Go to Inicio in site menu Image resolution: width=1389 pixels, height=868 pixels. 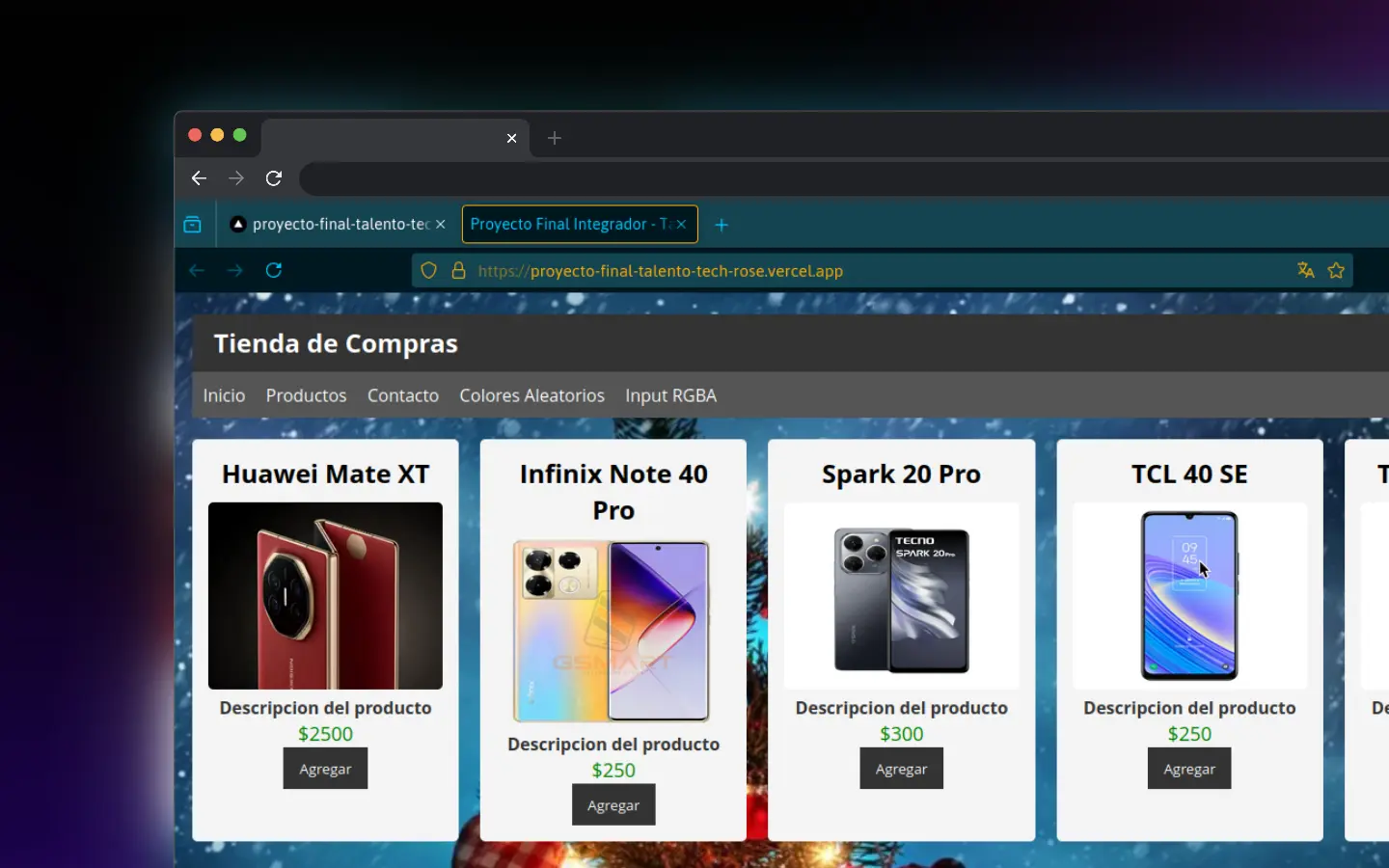tap(224, 395)
